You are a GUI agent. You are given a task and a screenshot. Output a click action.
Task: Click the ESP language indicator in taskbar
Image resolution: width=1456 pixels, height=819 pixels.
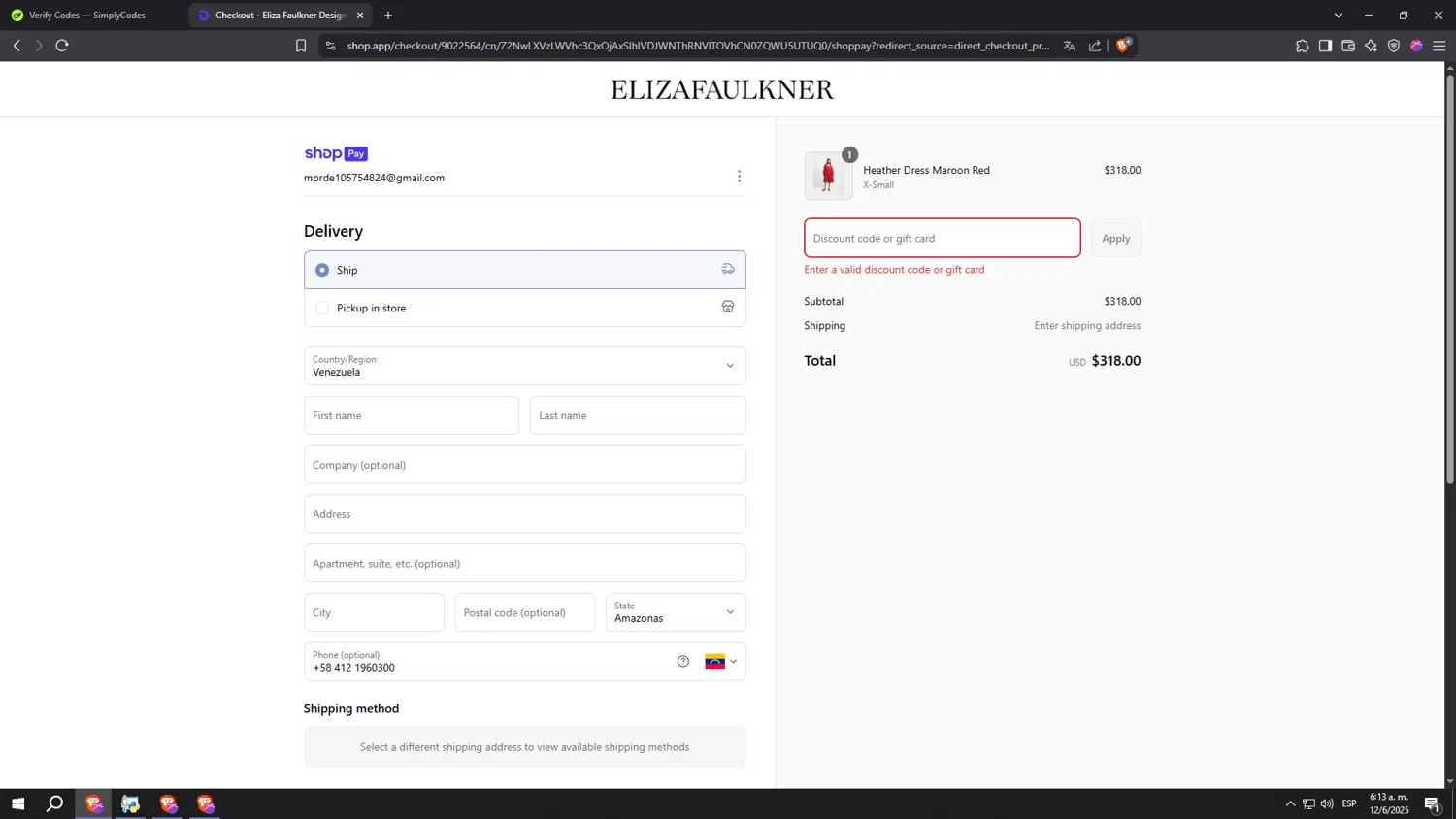(1349, 803)
